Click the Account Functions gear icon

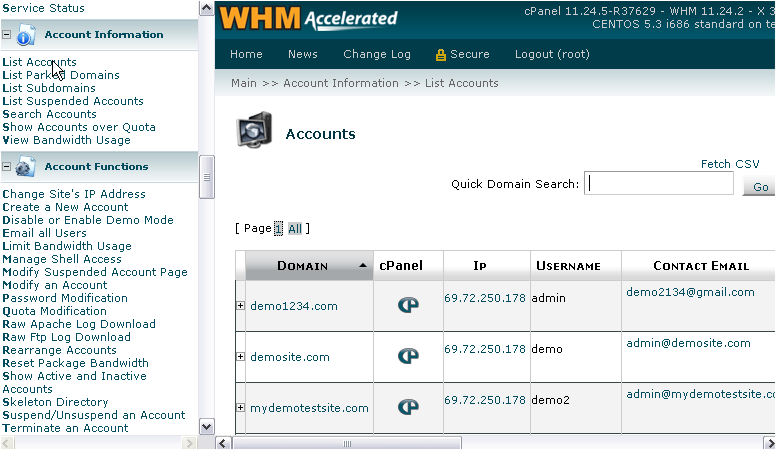[x=25, y=167]
